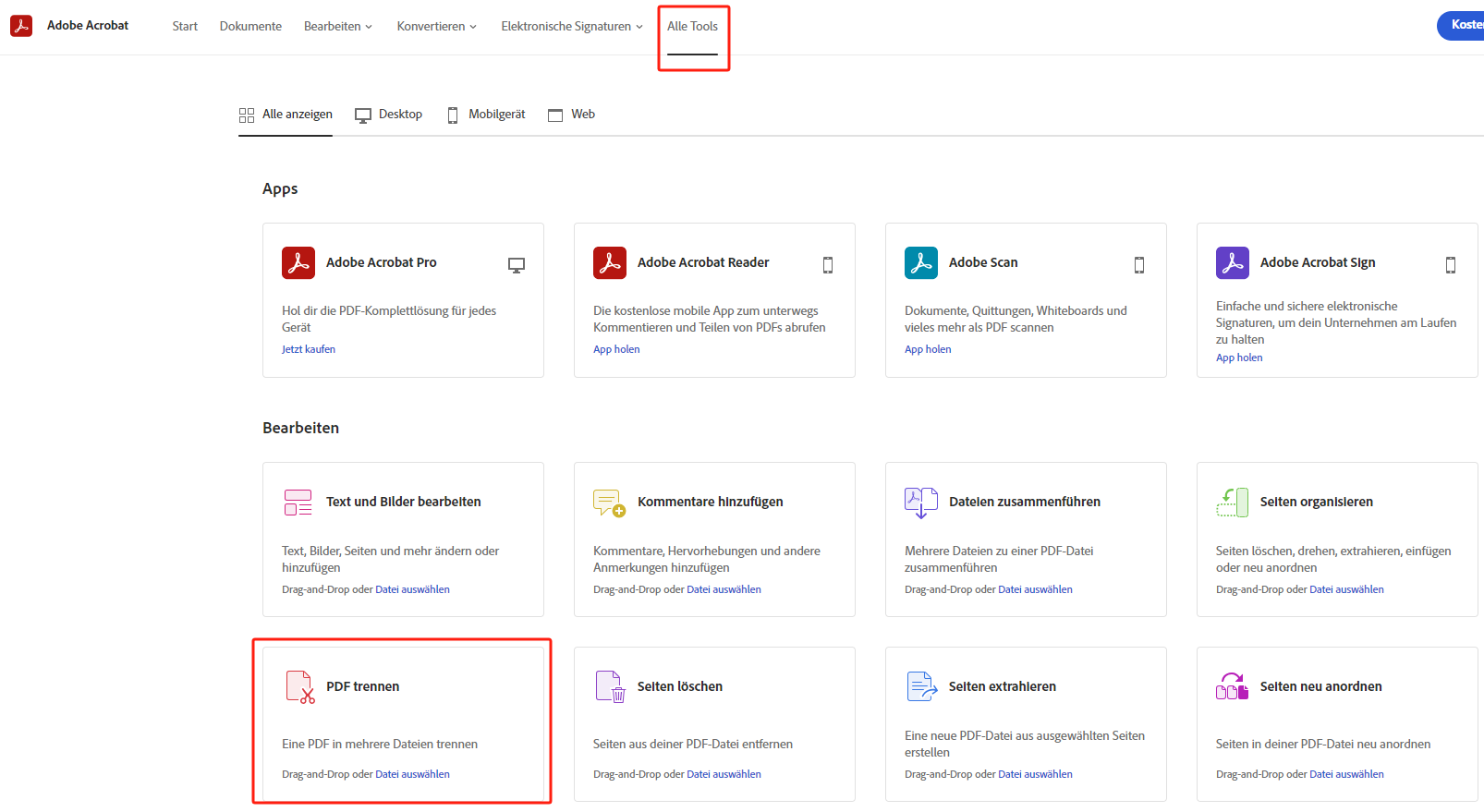This screenshot has width=1484, height=812.
Task: Click the Kommentare hinzufügen speech bubble icon
Action: tap(610, 503)
